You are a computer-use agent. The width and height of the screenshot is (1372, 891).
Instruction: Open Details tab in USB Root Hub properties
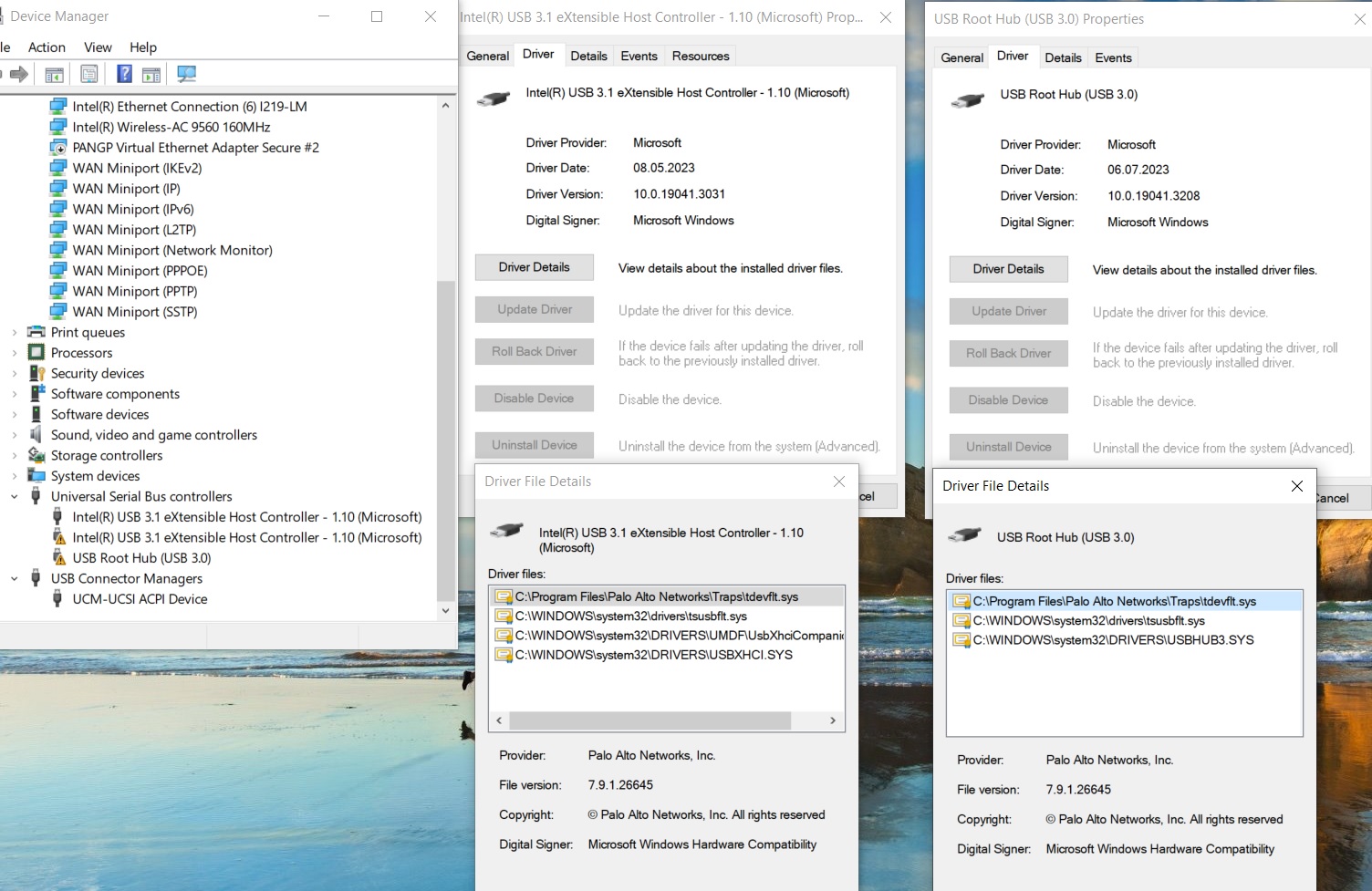click(1063, 57)
